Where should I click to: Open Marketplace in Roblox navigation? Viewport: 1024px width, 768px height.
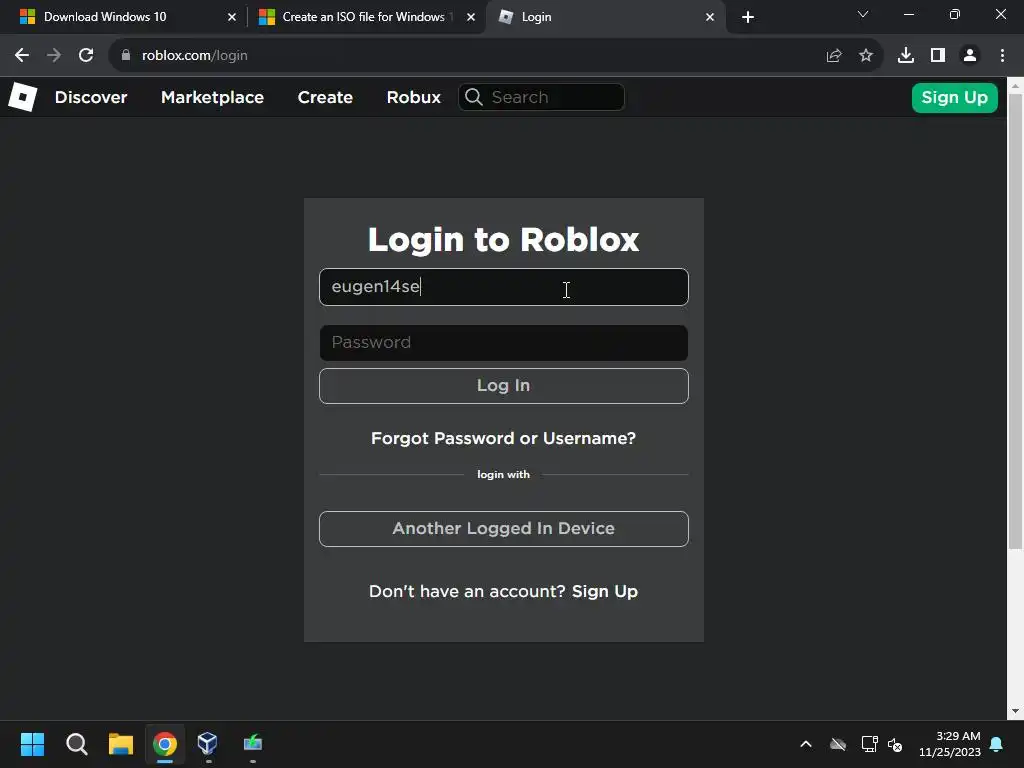click(212, 97)
